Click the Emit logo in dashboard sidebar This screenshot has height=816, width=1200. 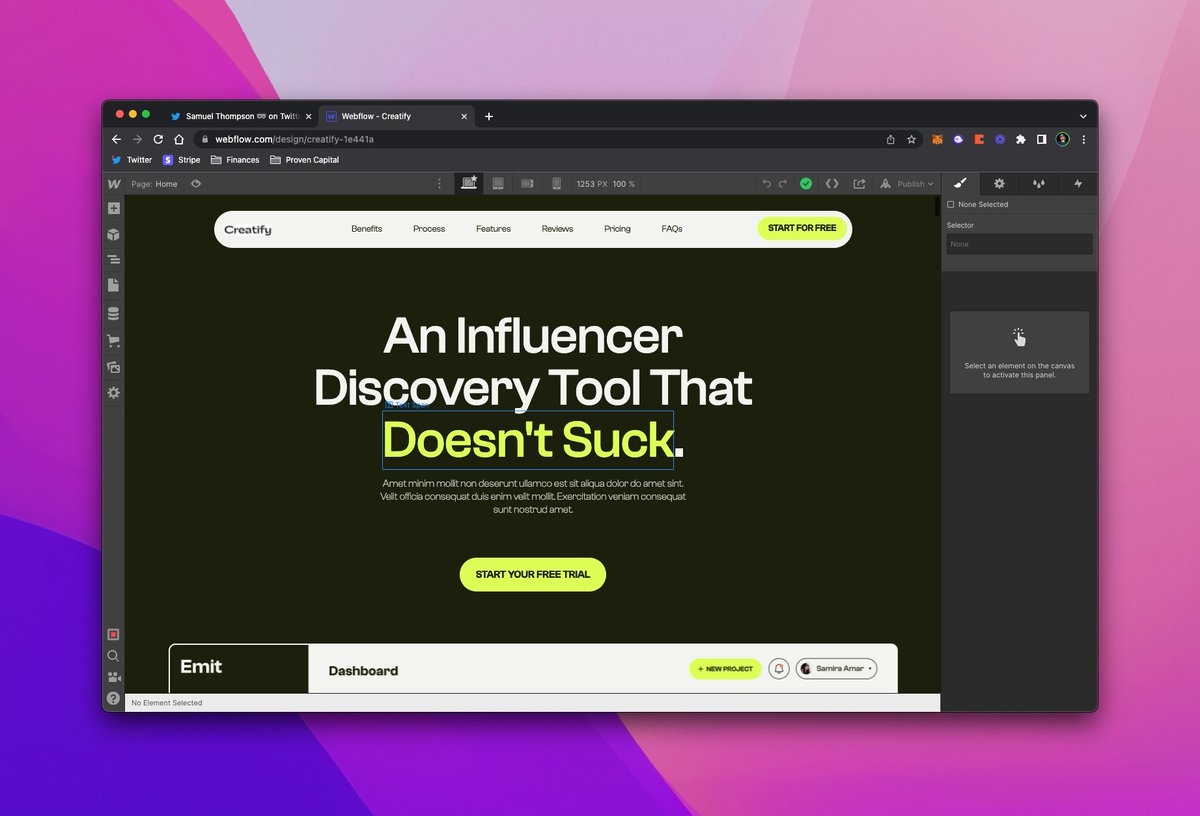click(x=201, y=667)
